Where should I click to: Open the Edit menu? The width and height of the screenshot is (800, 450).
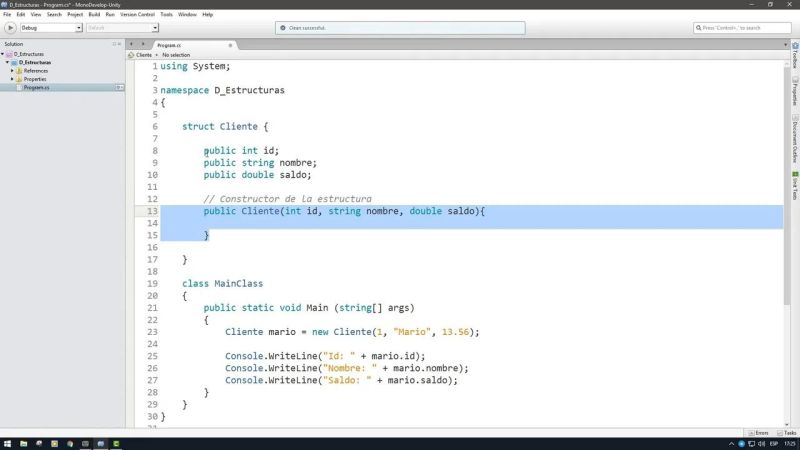[x=21, y=15]
